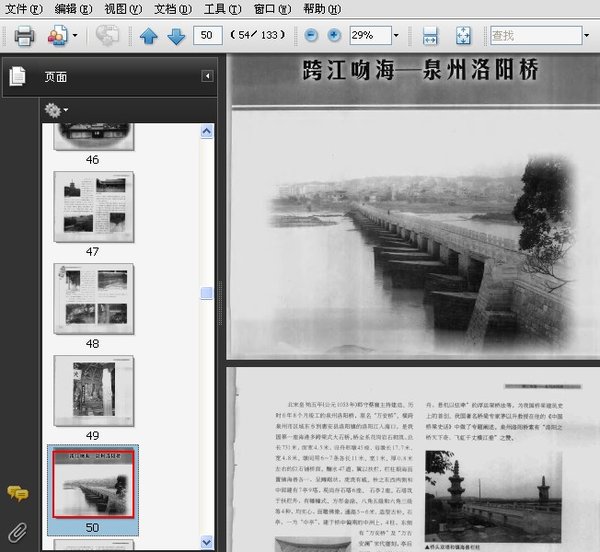Select the page 48 thumbnail
Screen dimensions: 600x552
point(93,297)
